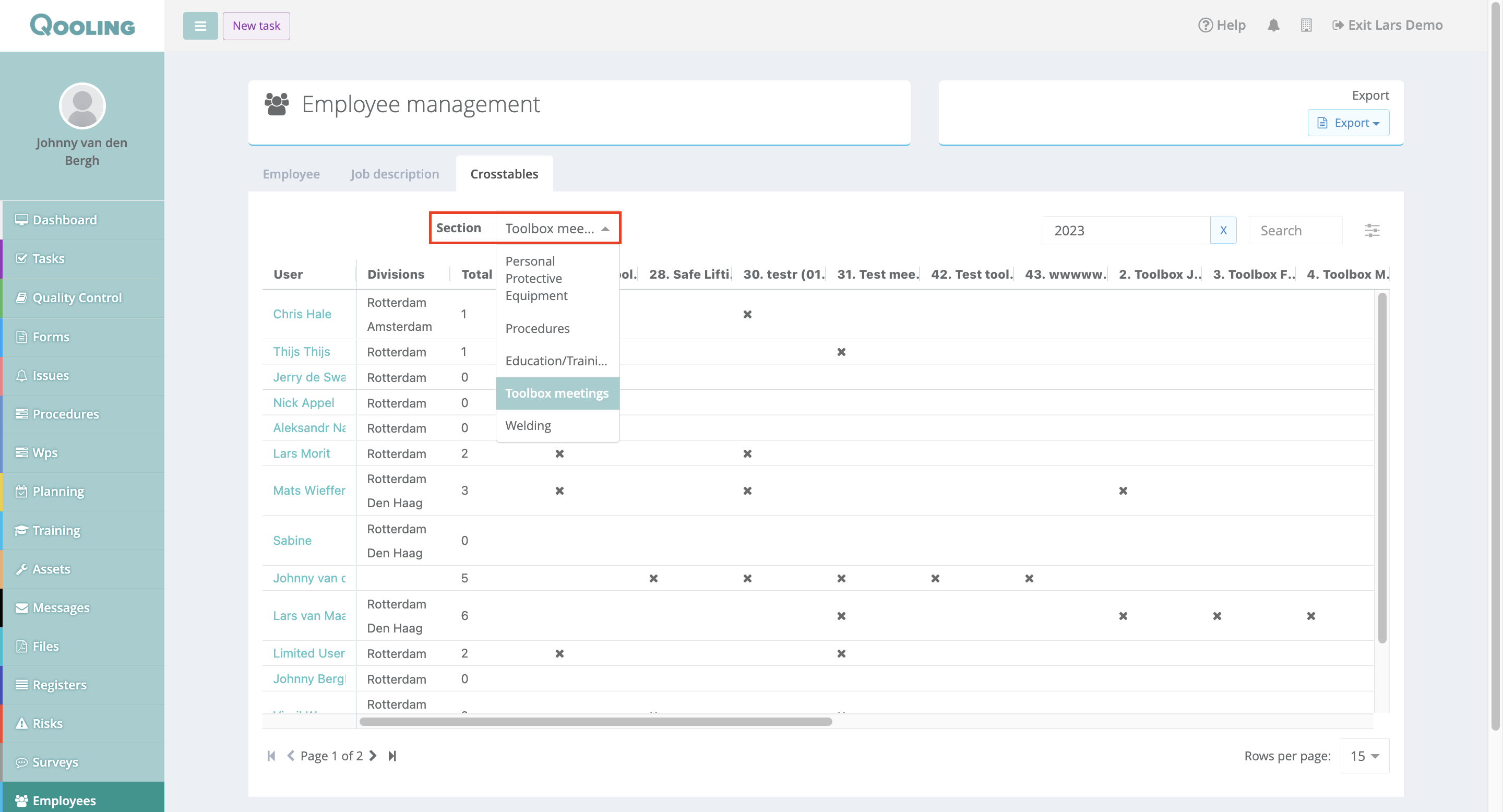
Task: Go to next page chevron
Action: [x=373, y=756]
